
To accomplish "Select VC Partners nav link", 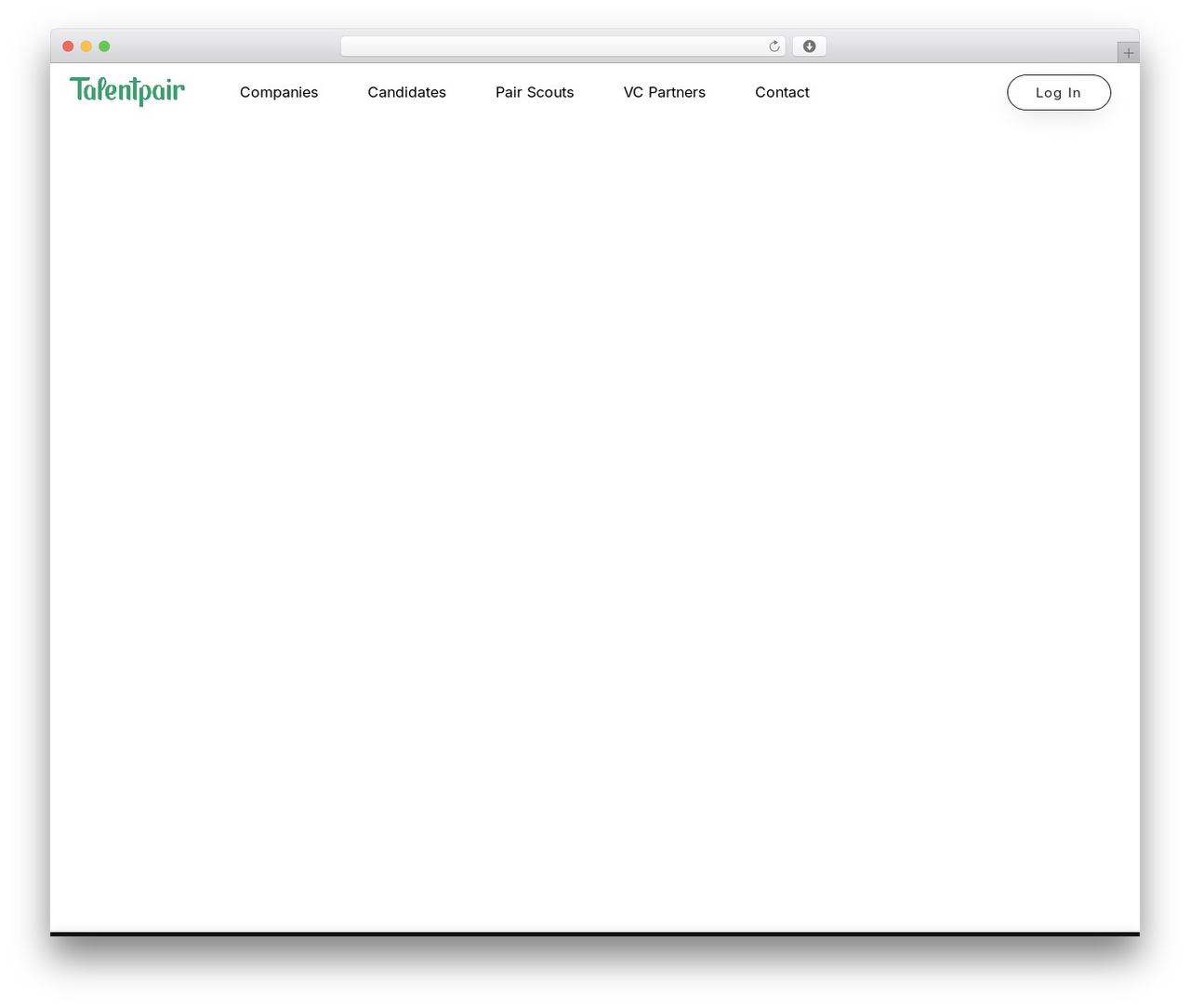I will coord(665,92).
